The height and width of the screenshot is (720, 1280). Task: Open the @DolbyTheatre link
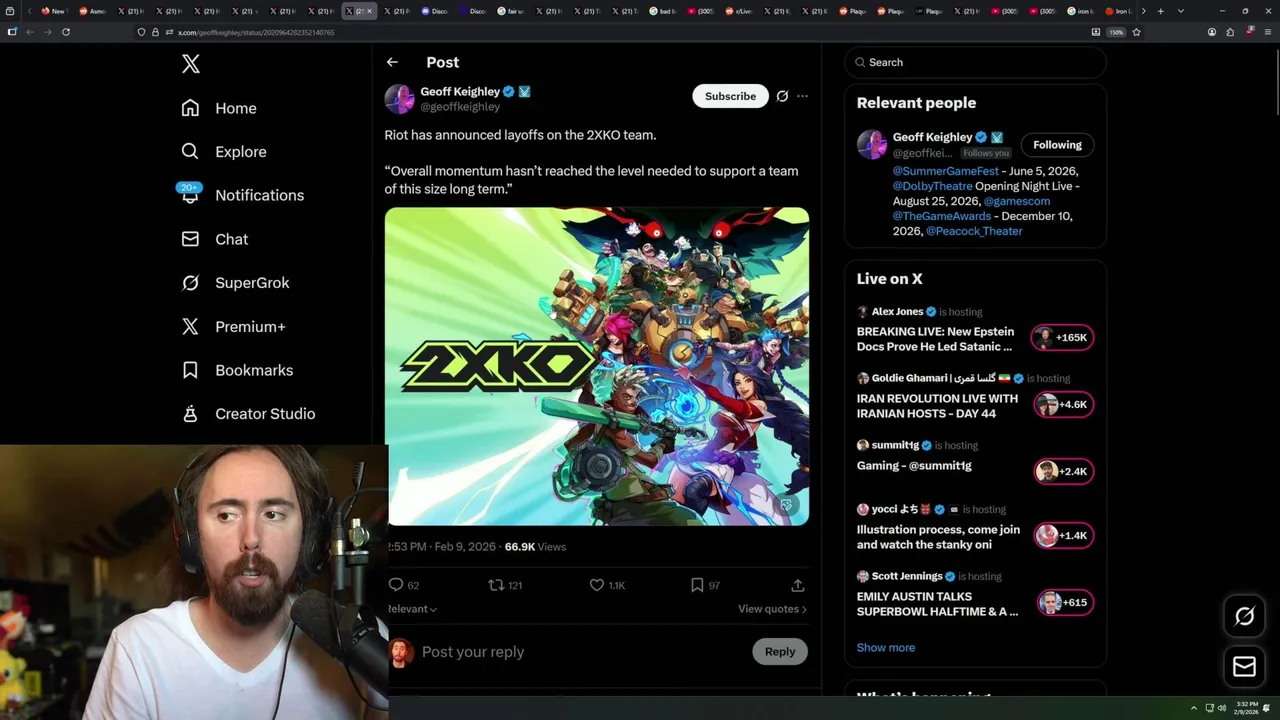(x=933, y=186)
